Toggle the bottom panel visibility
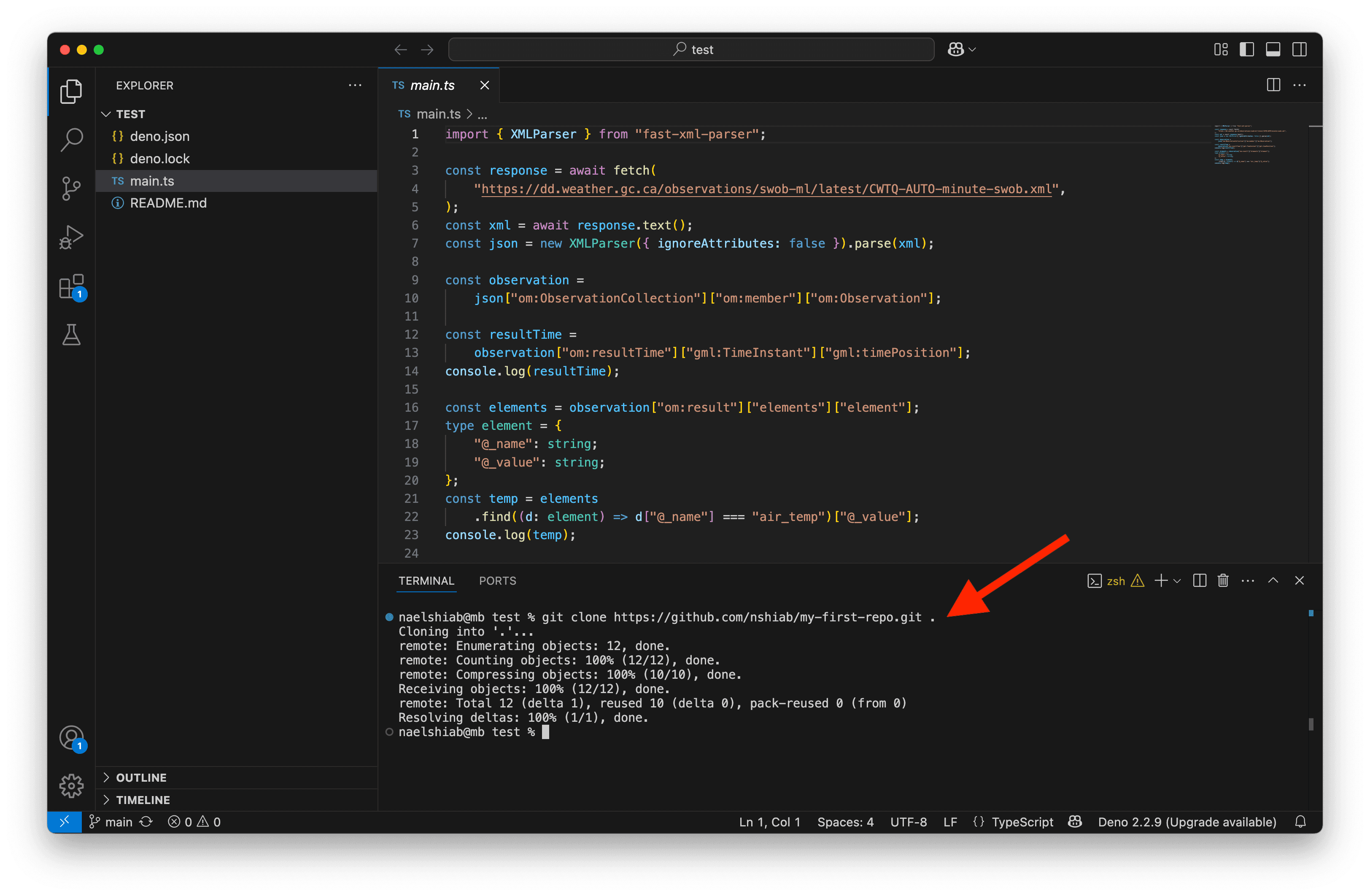 point(1273,49)
